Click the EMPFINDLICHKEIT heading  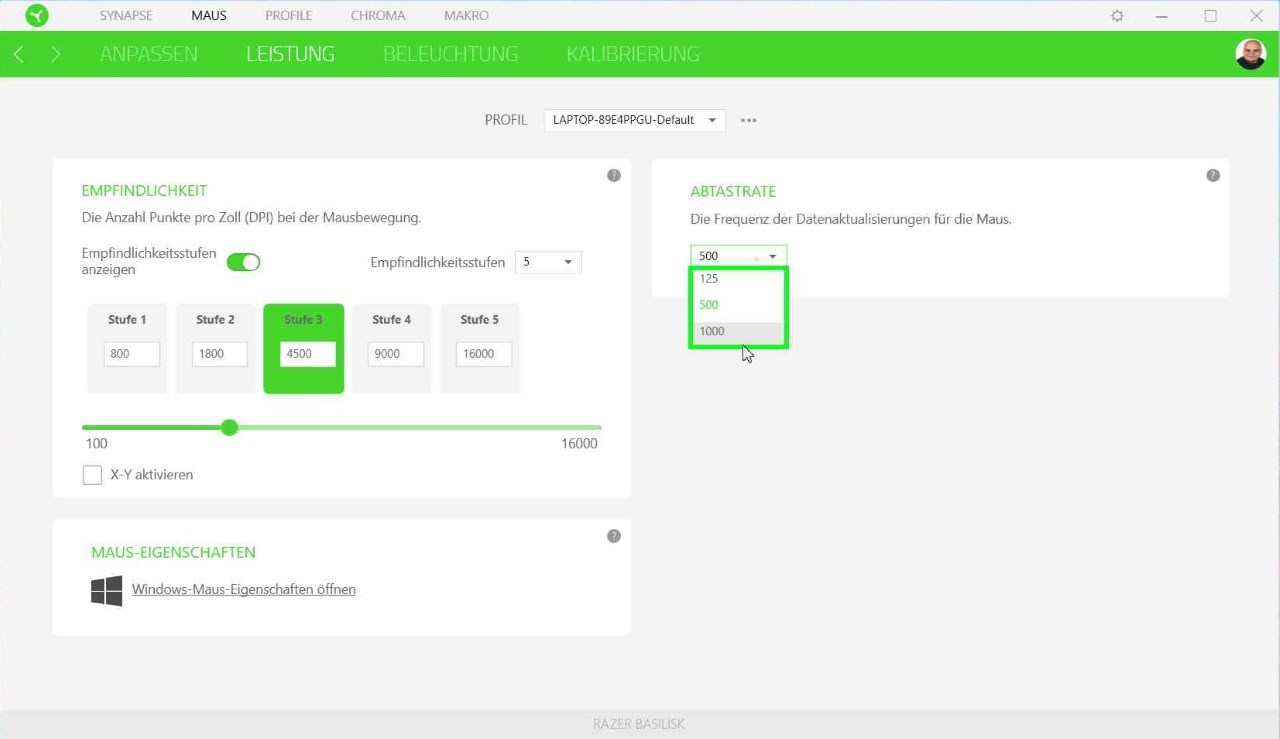click(x=144, y=191)
